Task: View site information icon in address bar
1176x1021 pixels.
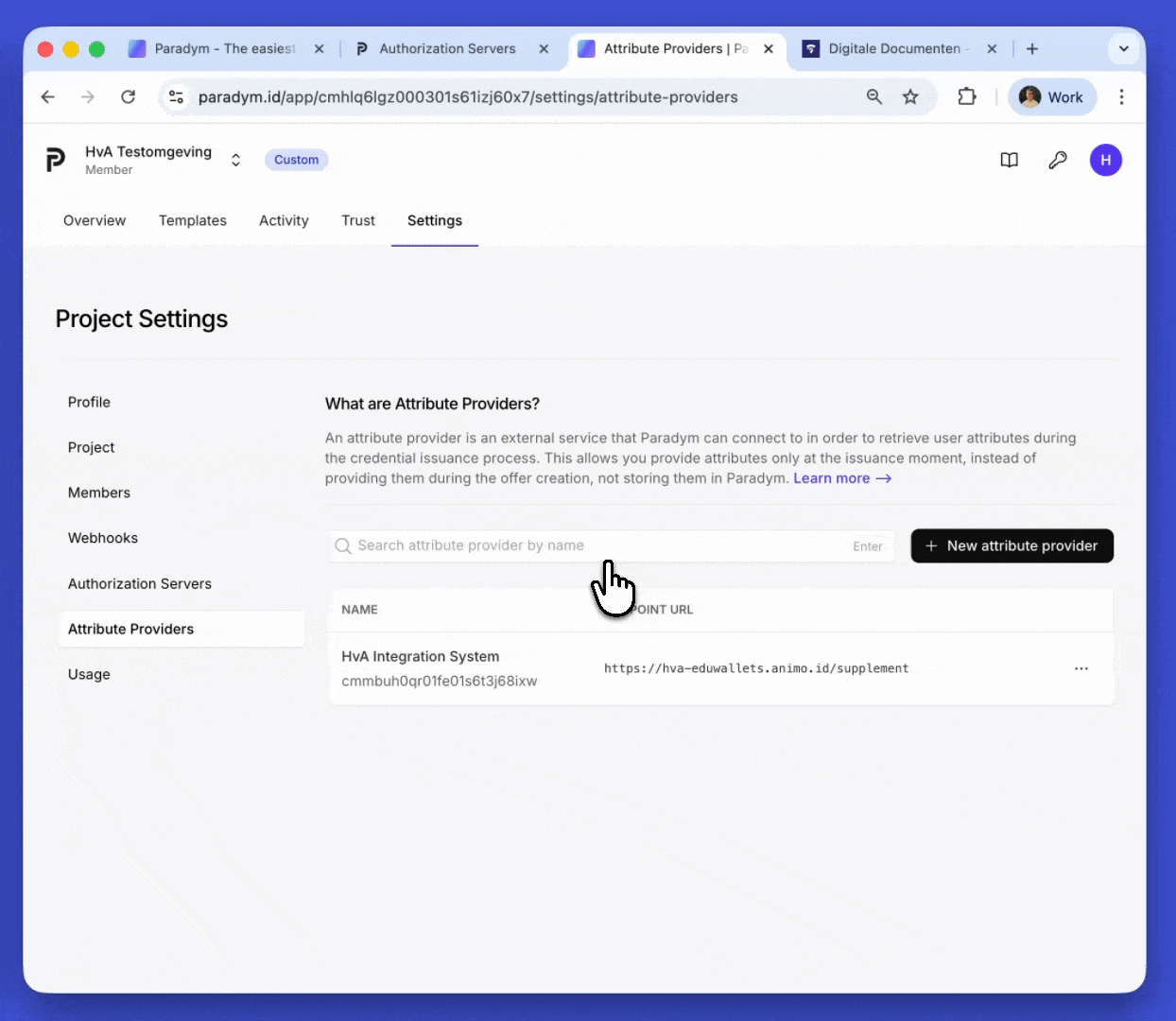Action: click(176, 96)
